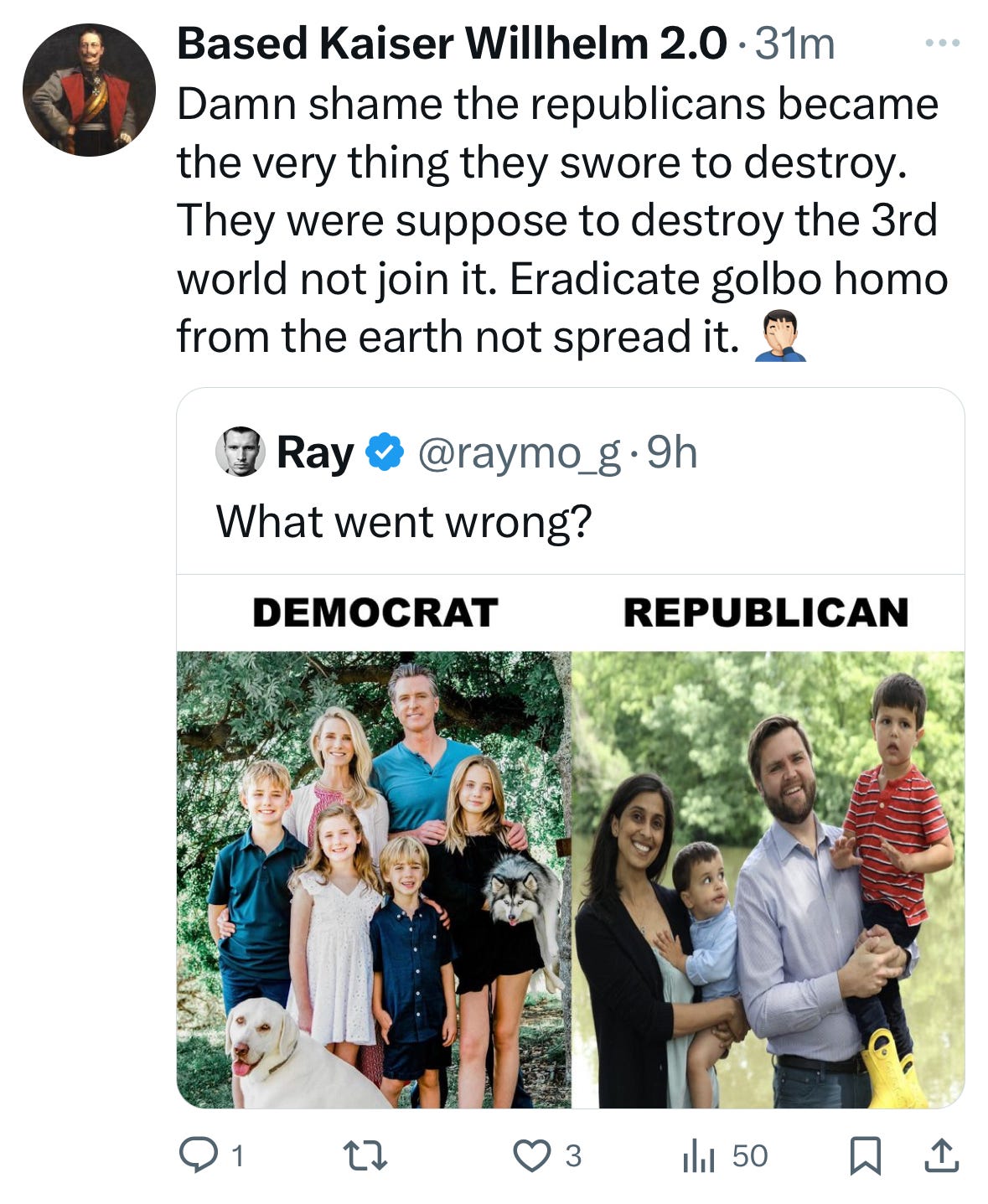Open the three-dot more options menu
This screenshot has width=988, height=1204.
pyautogui.click(x=943, y=43)
